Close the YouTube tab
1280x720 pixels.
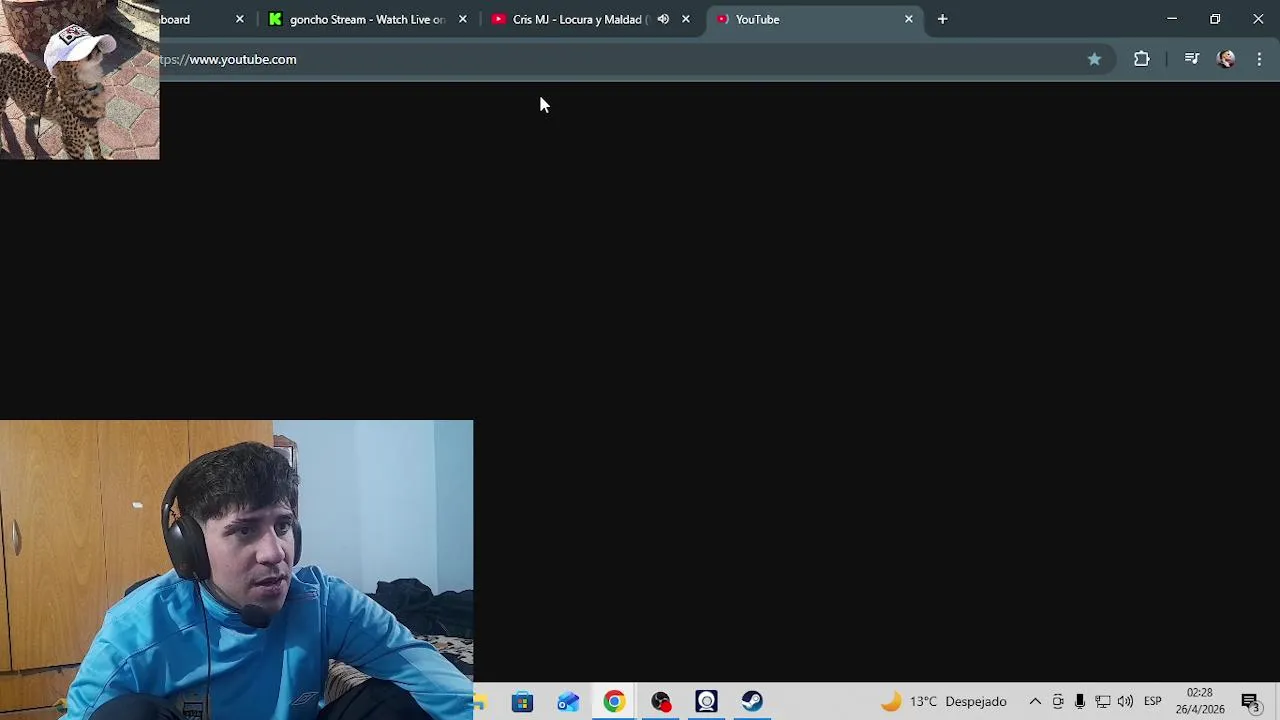tap(908, 19)
